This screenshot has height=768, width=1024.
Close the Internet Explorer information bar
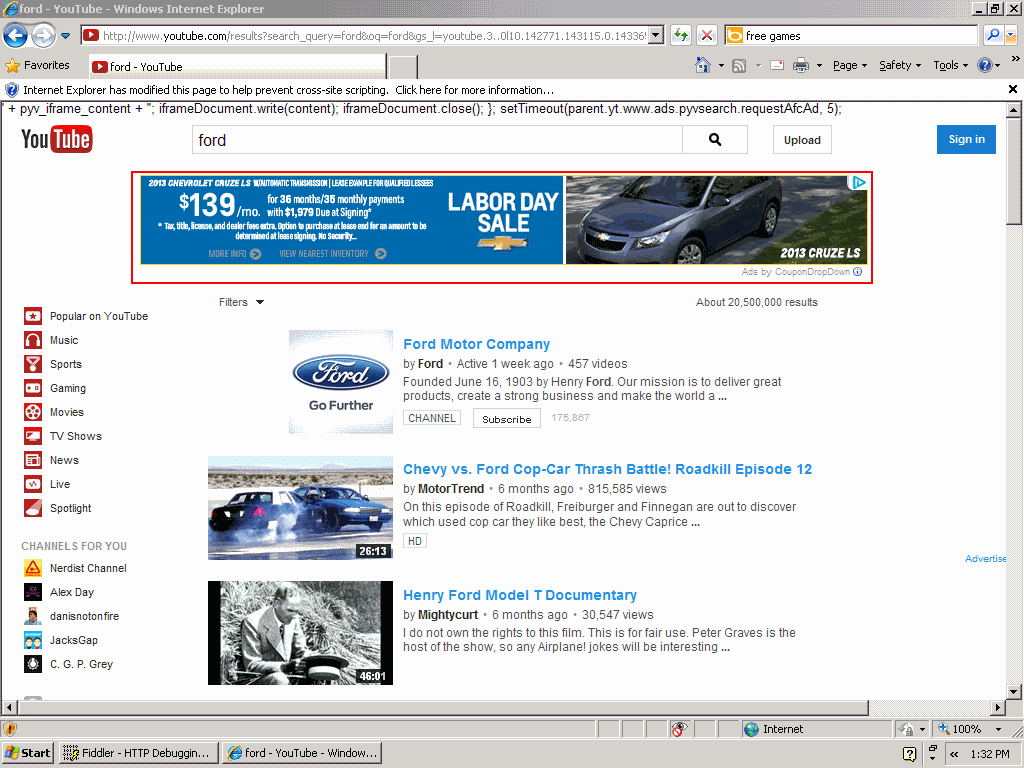coord(1012,89)
